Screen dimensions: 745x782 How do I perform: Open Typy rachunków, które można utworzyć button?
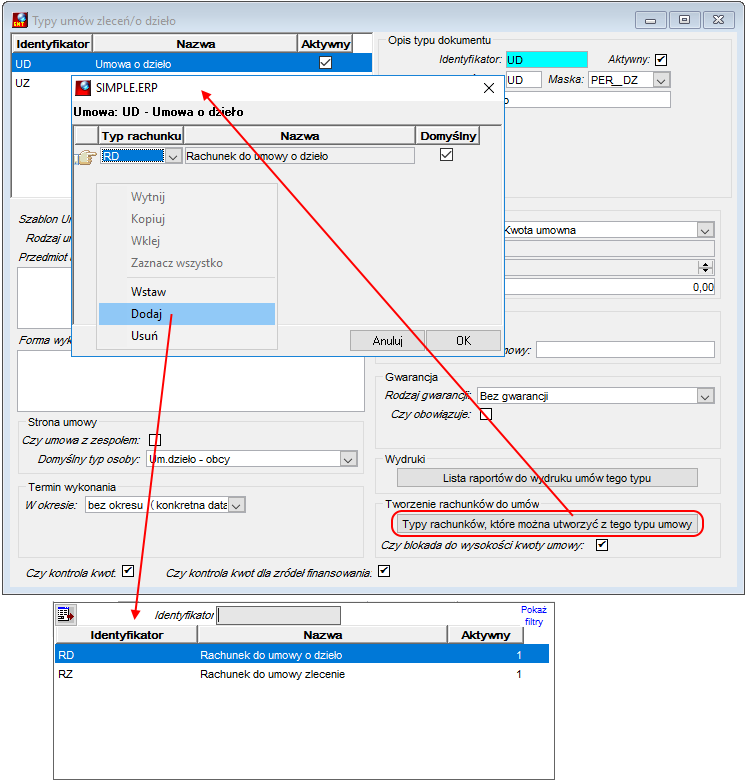(x=547, y=524)
